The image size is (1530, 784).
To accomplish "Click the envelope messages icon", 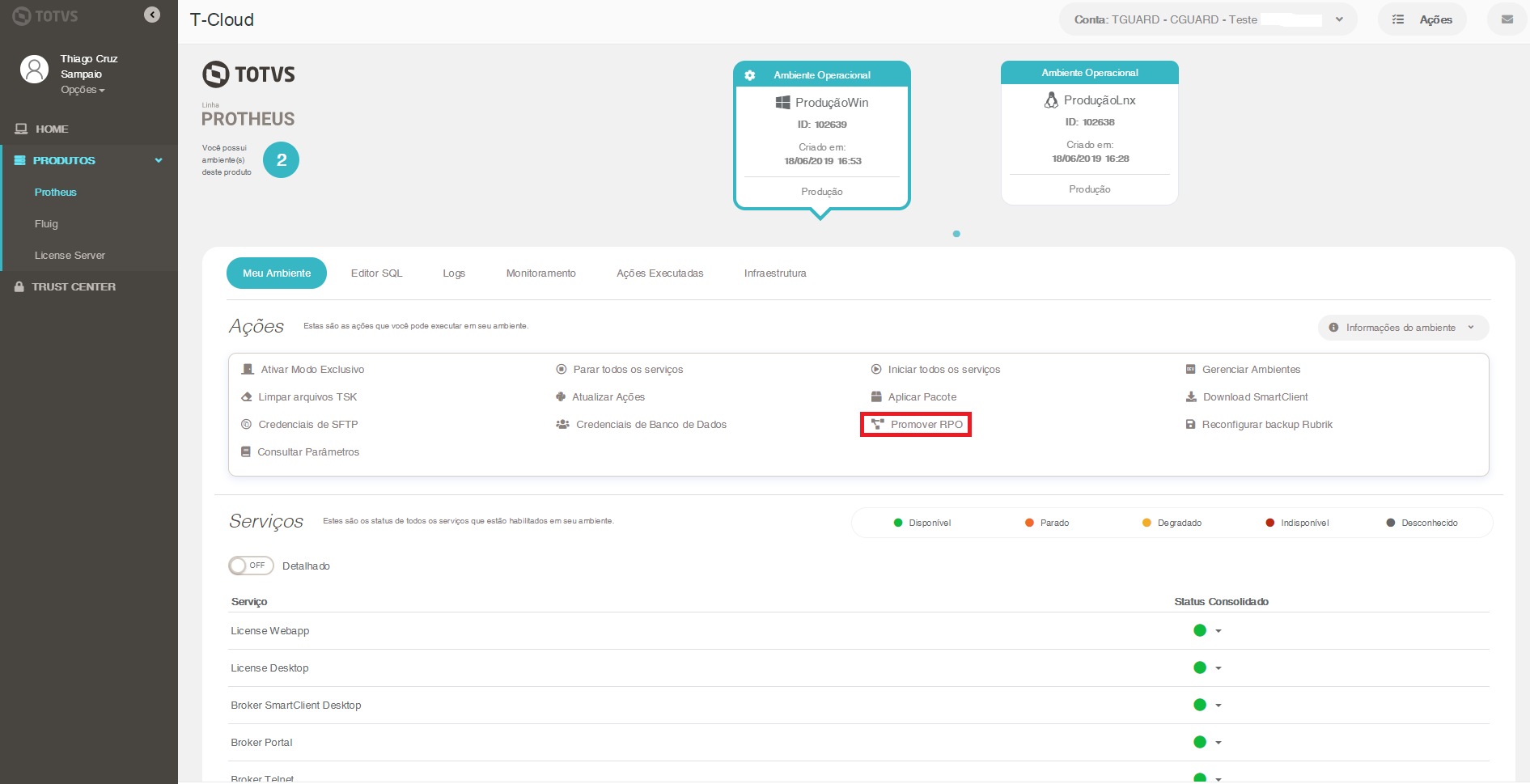I will click(1507, 19).
